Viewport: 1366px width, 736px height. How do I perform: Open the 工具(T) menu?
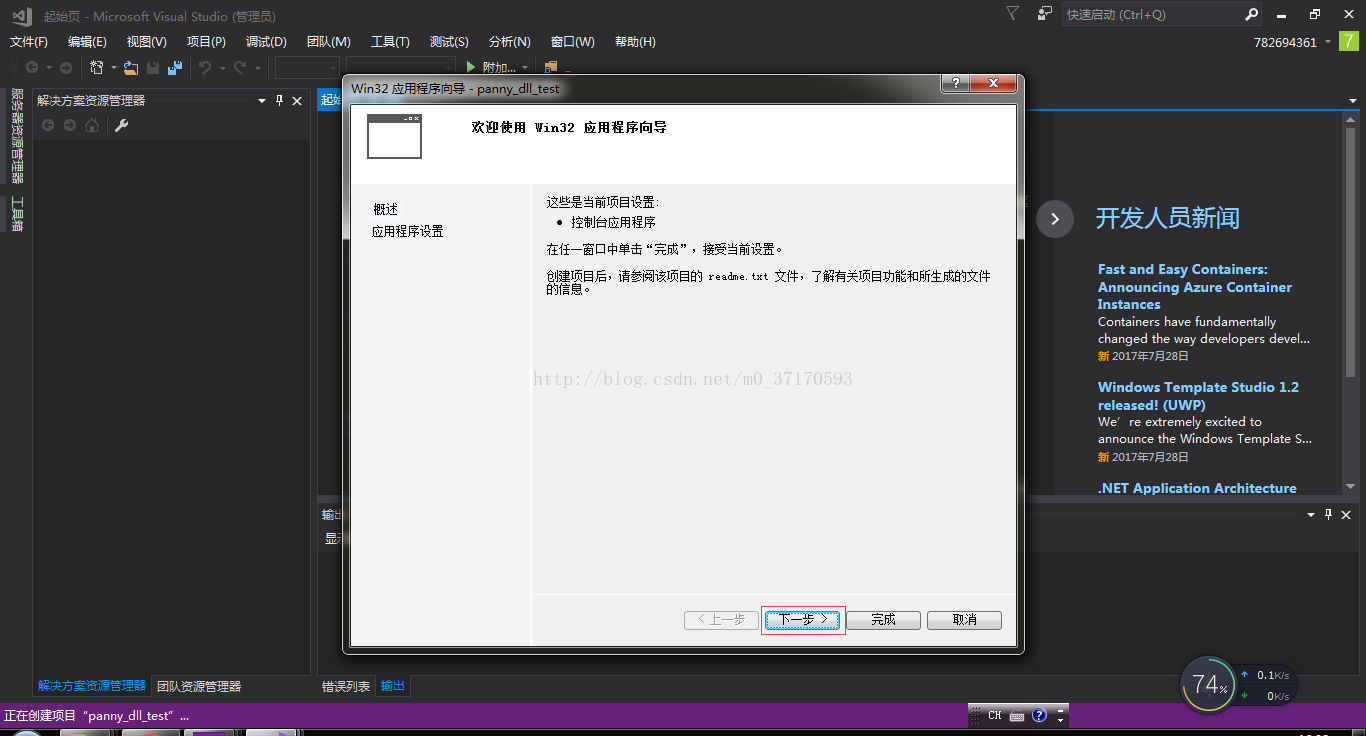390,42
